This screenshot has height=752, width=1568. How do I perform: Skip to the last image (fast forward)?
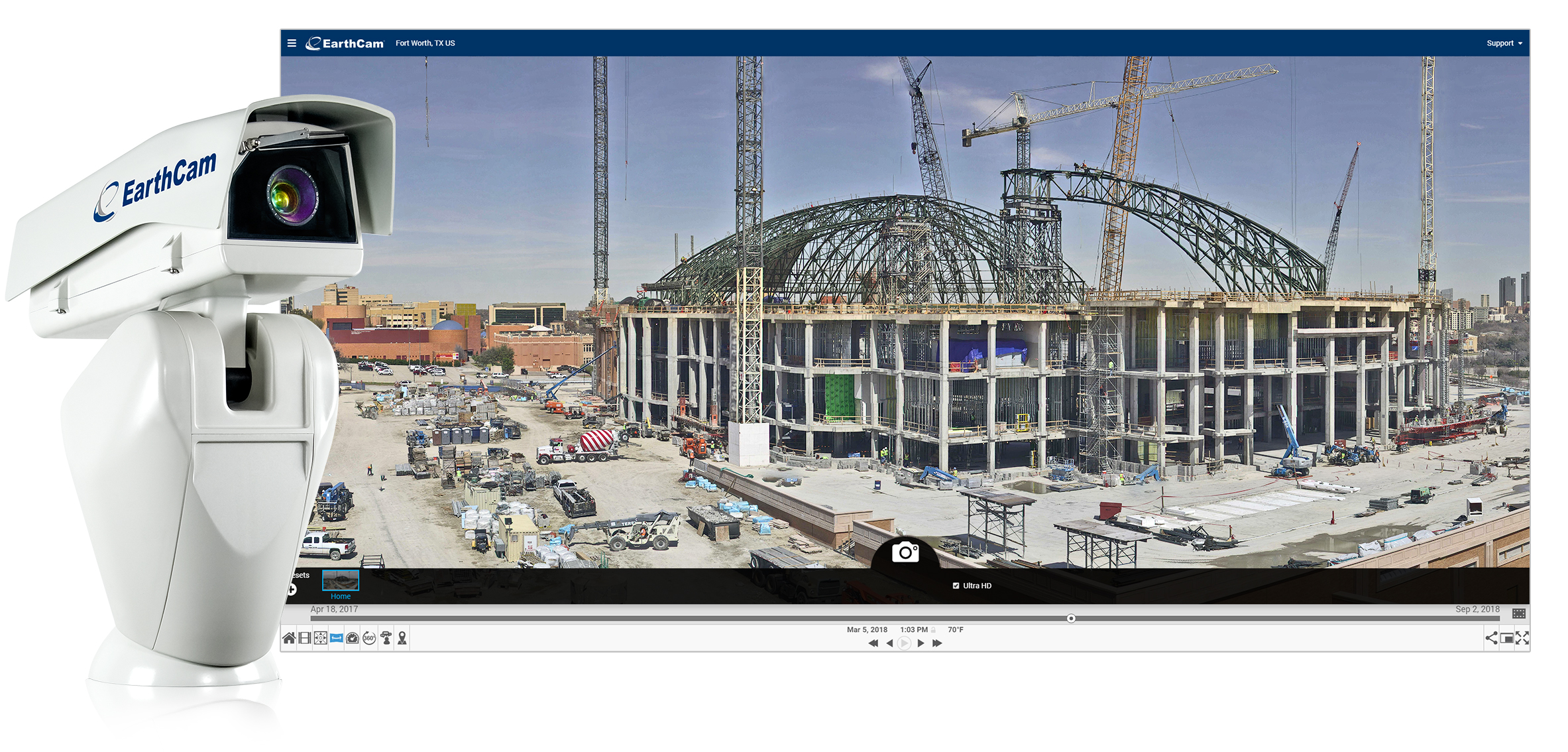[937, 643]
